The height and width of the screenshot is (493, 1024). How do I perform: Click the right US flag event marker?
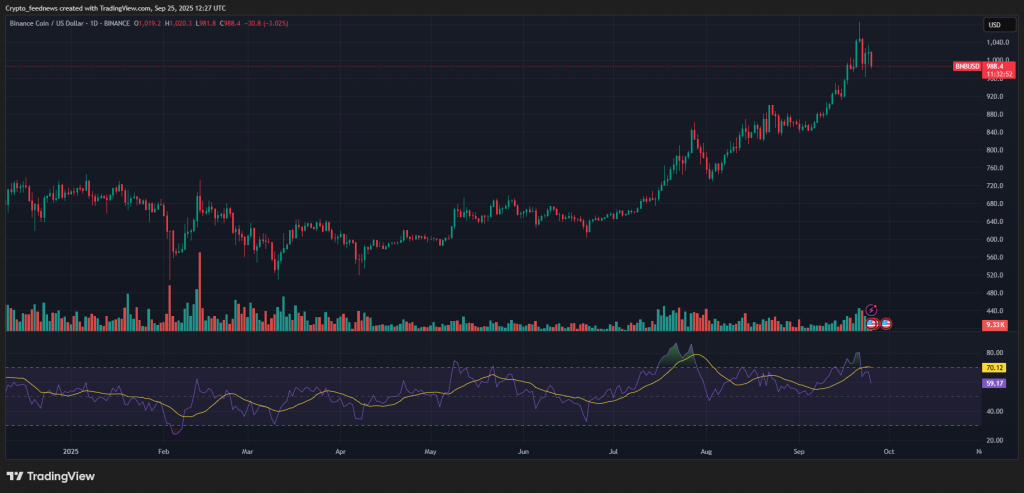[885, 324]
